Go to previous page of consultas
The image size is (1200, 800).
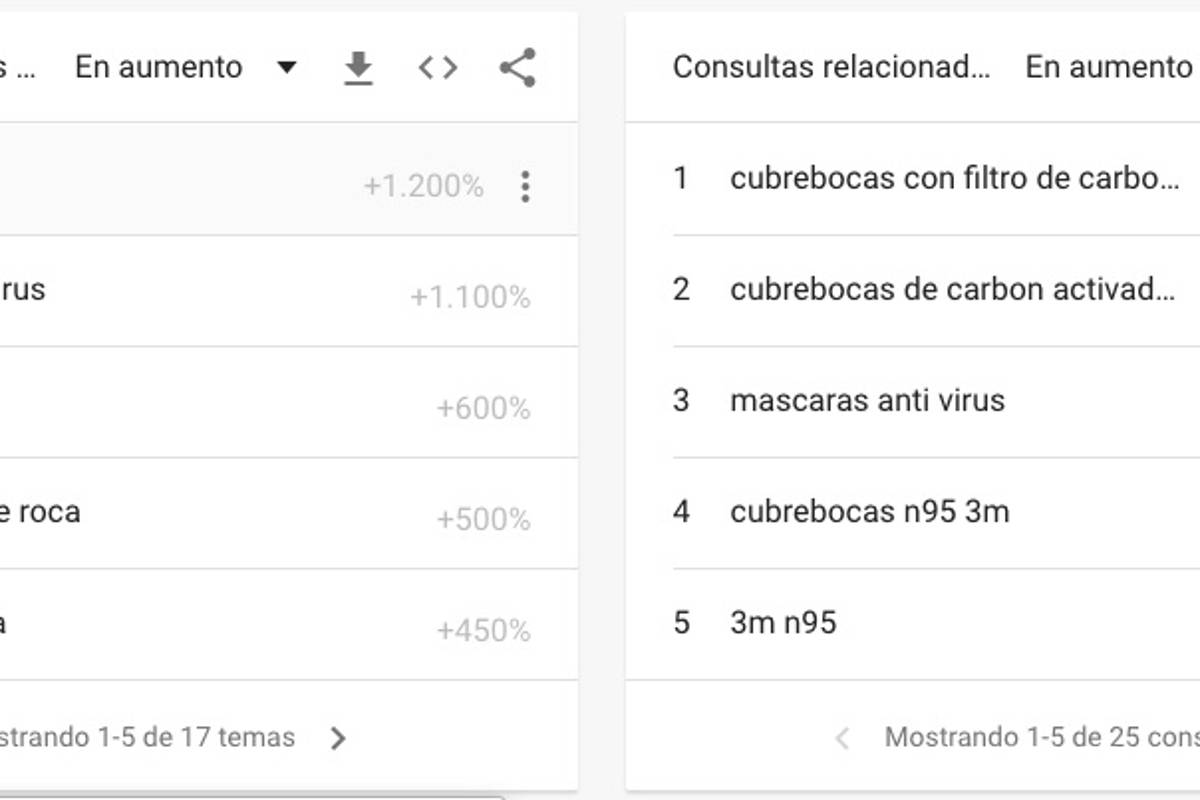tap(843, 737)
